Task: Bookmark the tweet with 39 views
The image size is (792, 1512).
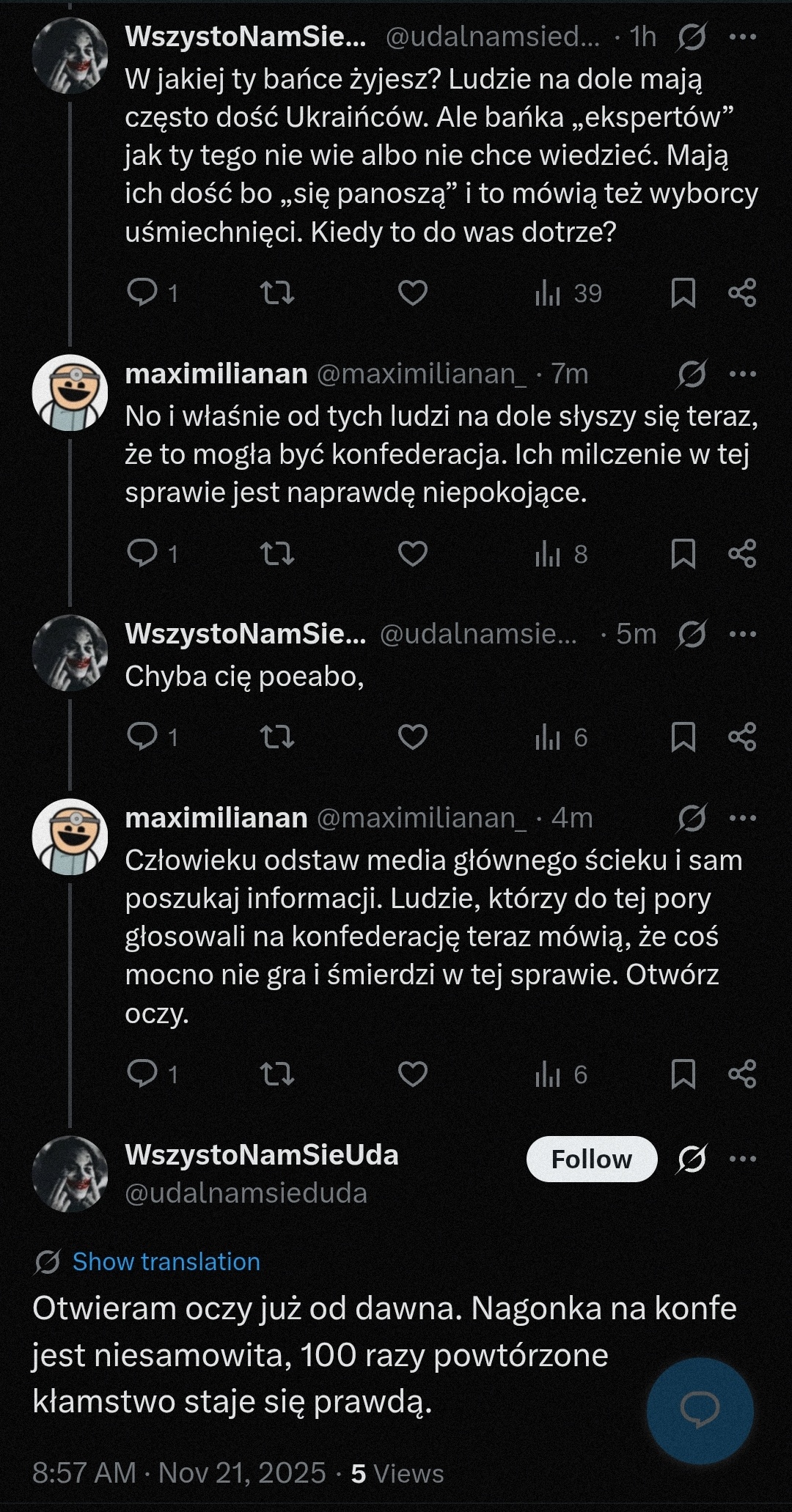Action: pos(683,293)
